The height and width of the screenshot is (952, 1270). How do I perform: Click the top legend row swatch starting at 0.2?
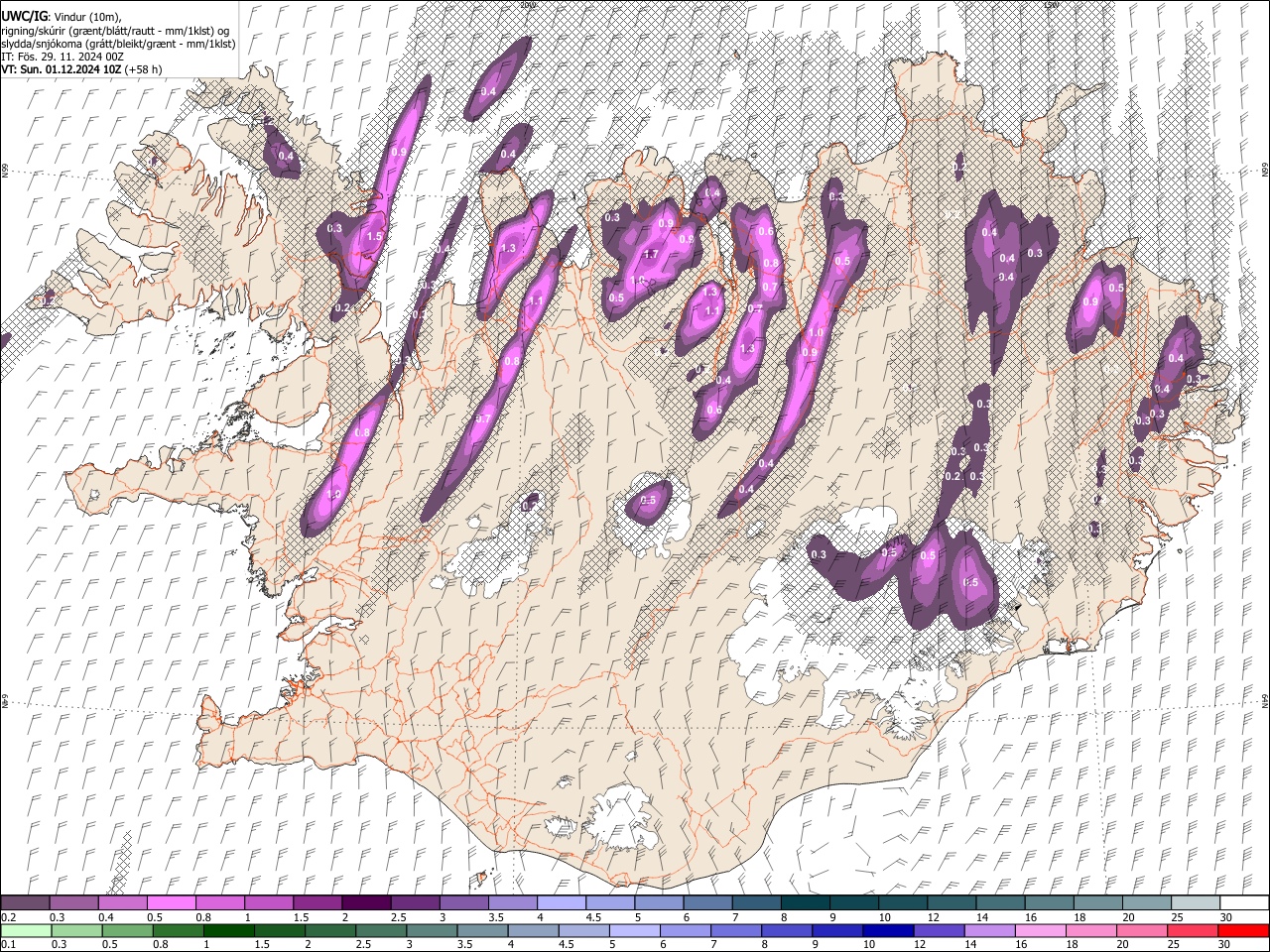pyautogui.click(x=25, y=902)
